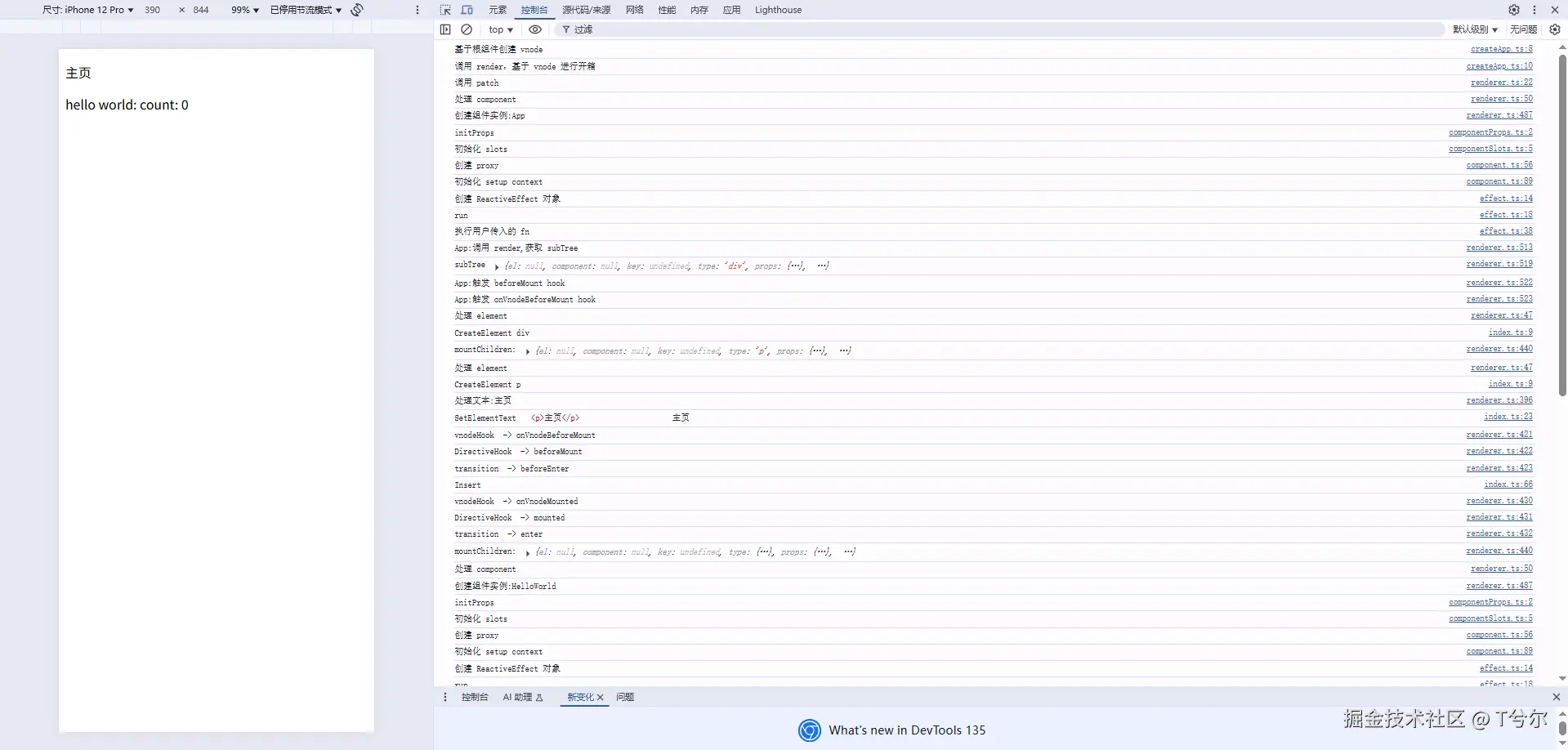Switch to the 控制台 tab in the top bar

point(534,10)
